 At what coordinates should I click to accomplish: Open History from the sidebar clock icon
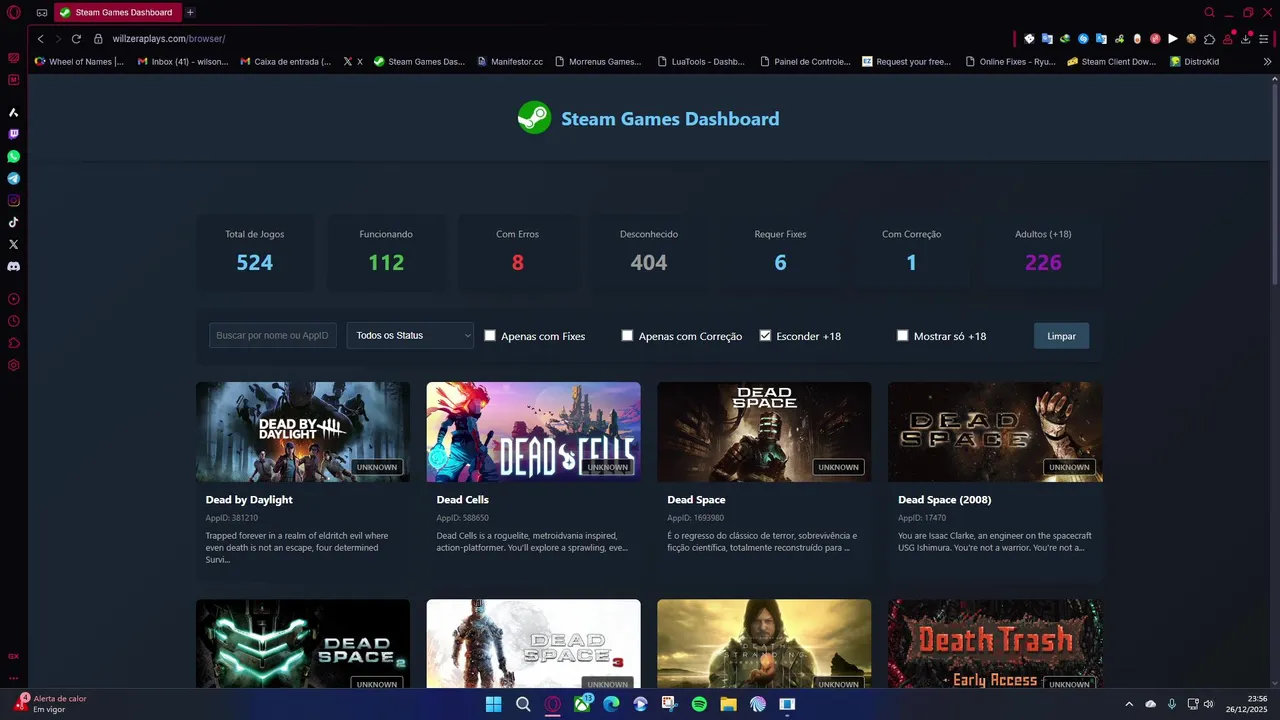[14, 321]
